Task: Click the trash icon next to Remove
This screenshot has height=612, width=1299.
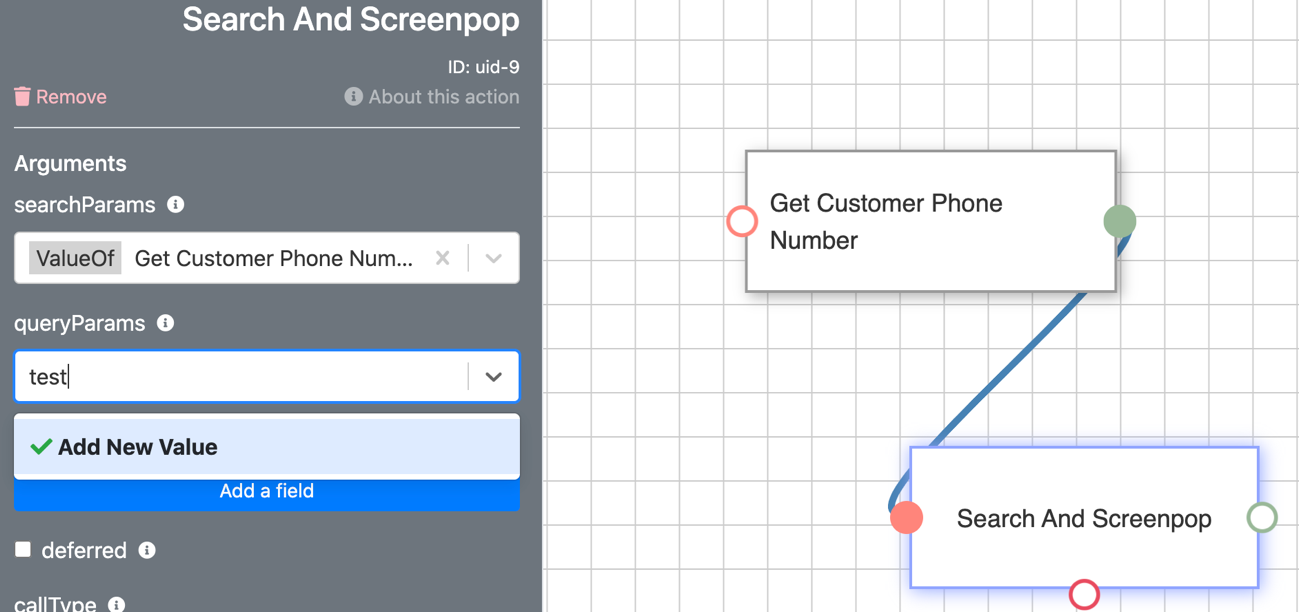Action: (x=22, y=96)
